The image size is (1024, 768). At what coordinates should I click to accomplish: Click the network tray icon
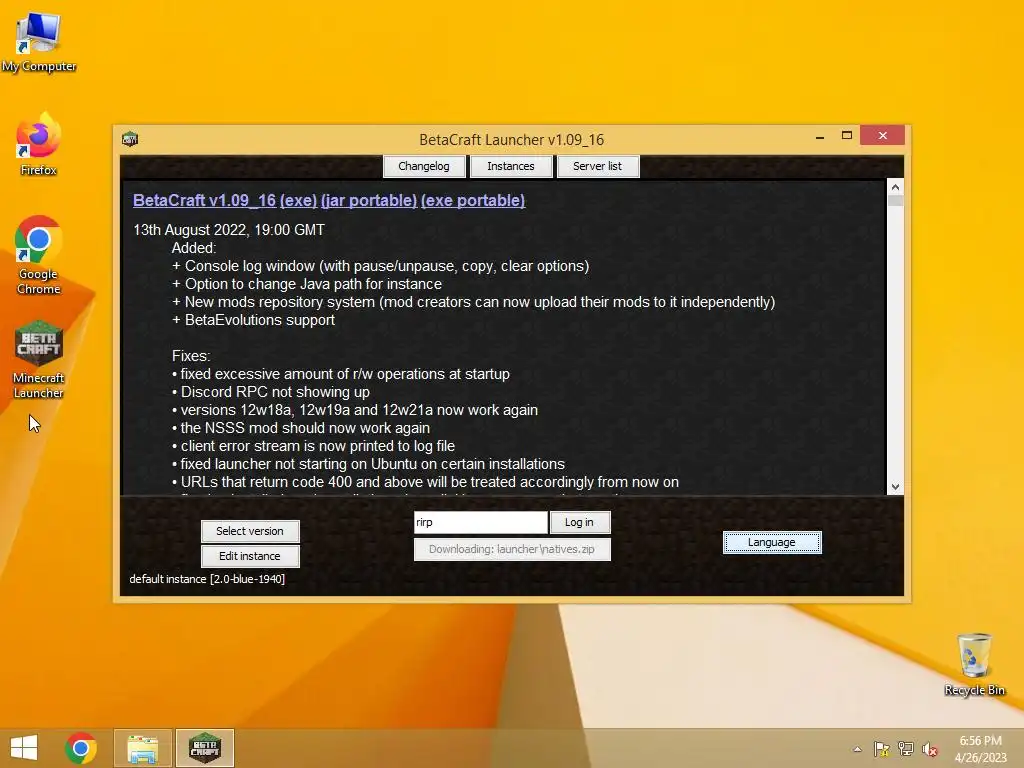905,749
